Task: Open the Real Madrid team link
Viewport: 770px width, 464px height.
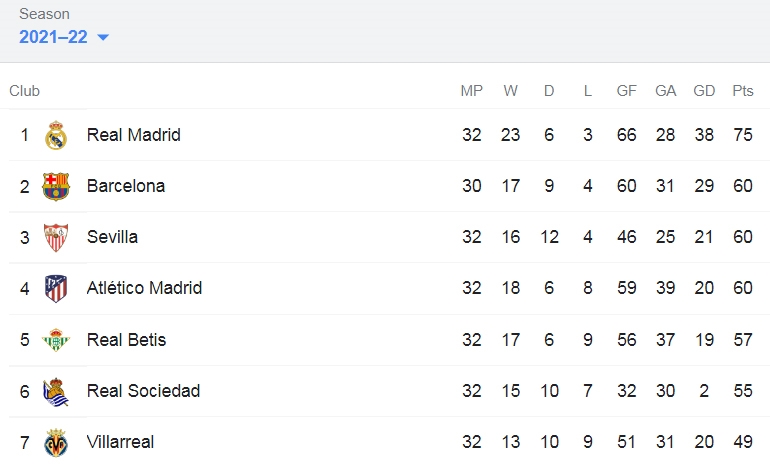Action: pos(134,135)
